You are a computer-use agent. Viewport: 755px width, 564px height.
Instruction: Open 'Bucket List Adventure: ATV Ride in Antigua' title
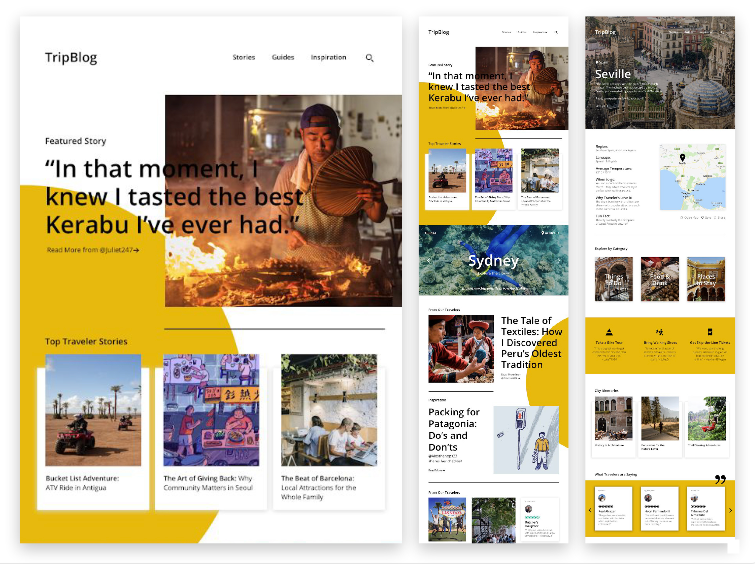(x=82, y=483)
